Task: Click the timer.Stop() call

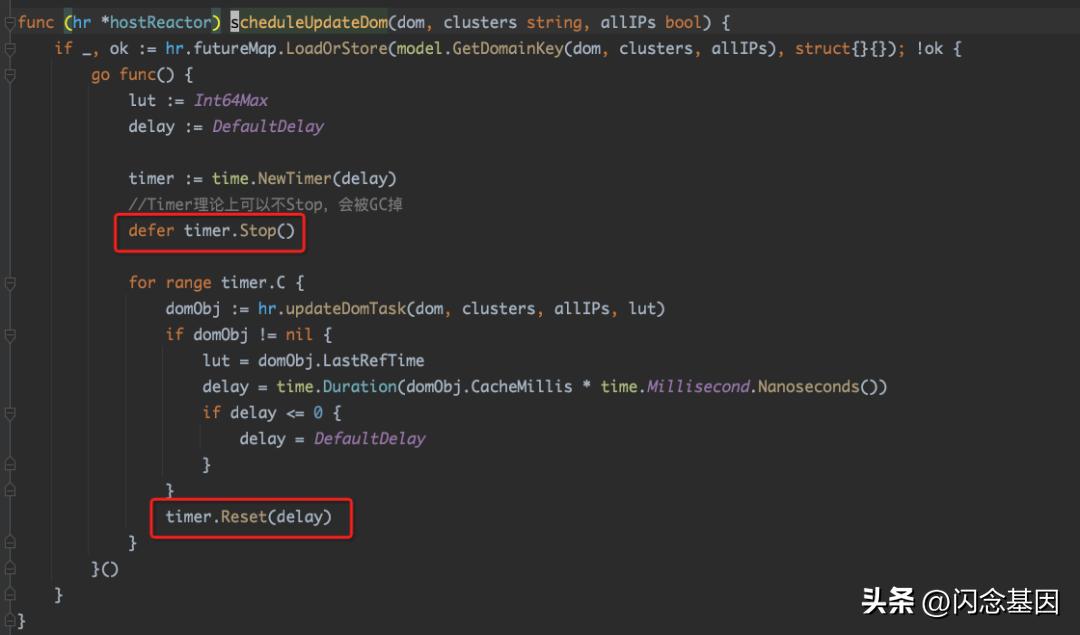Action: (x=239, y=231)
